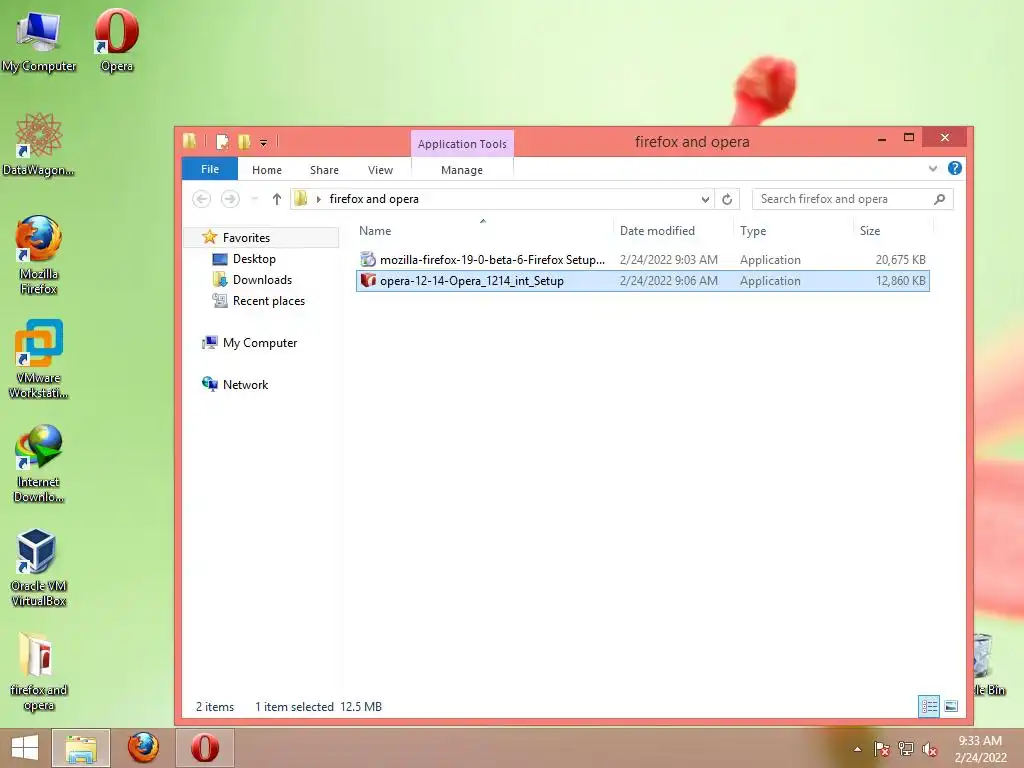Go up one folder level
The width and height of the screenshot is (1024, 768).
tap(276, 199)
